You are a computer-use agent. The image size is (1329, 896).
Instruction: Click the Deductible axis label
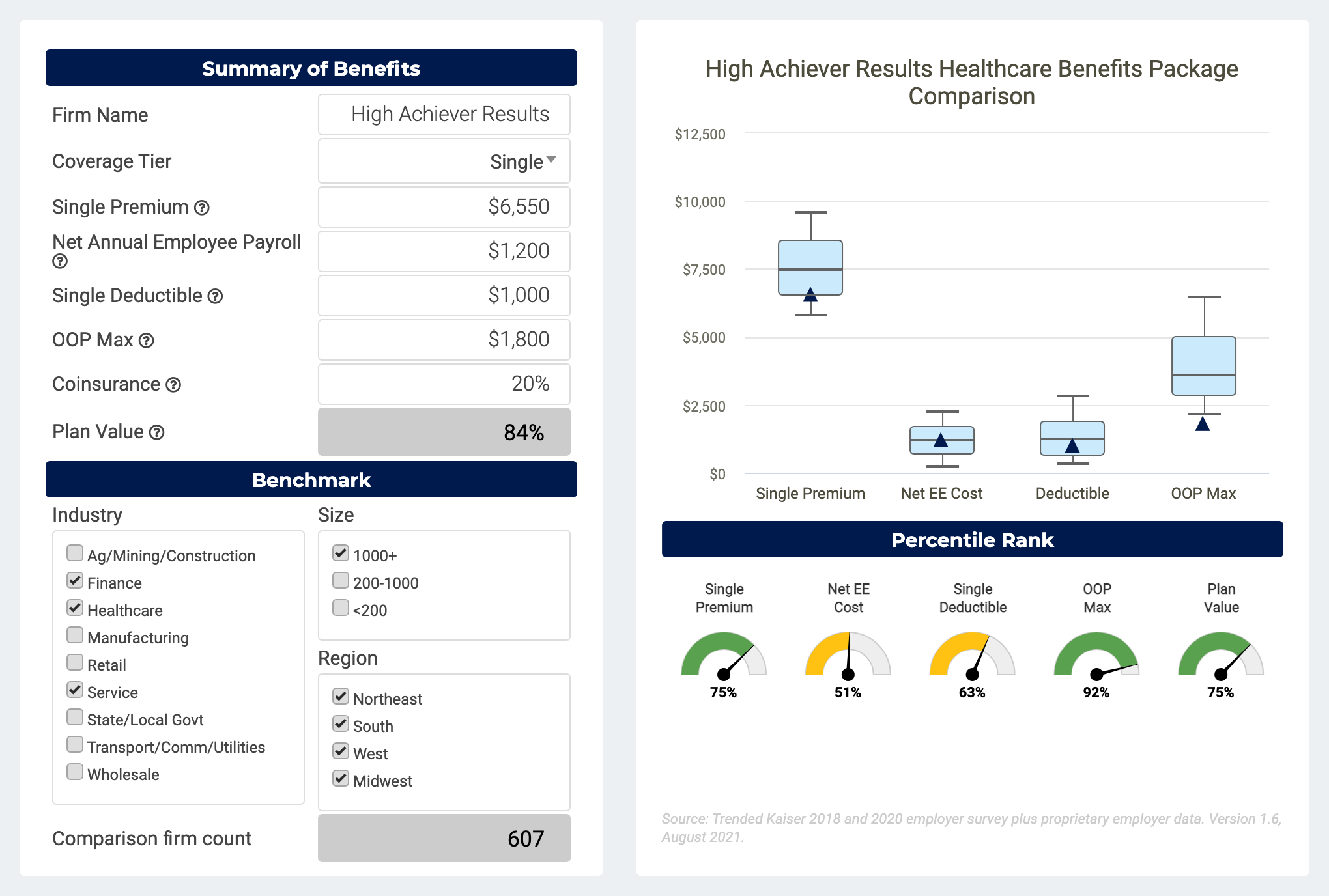pos(1072,494)
